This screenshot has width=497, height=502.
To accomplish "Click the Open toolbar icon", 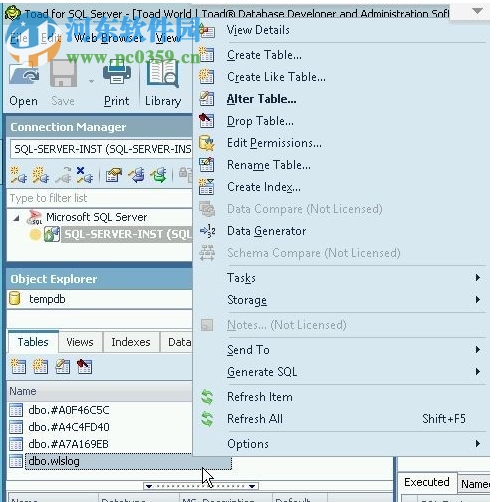I will coord(23,74).
